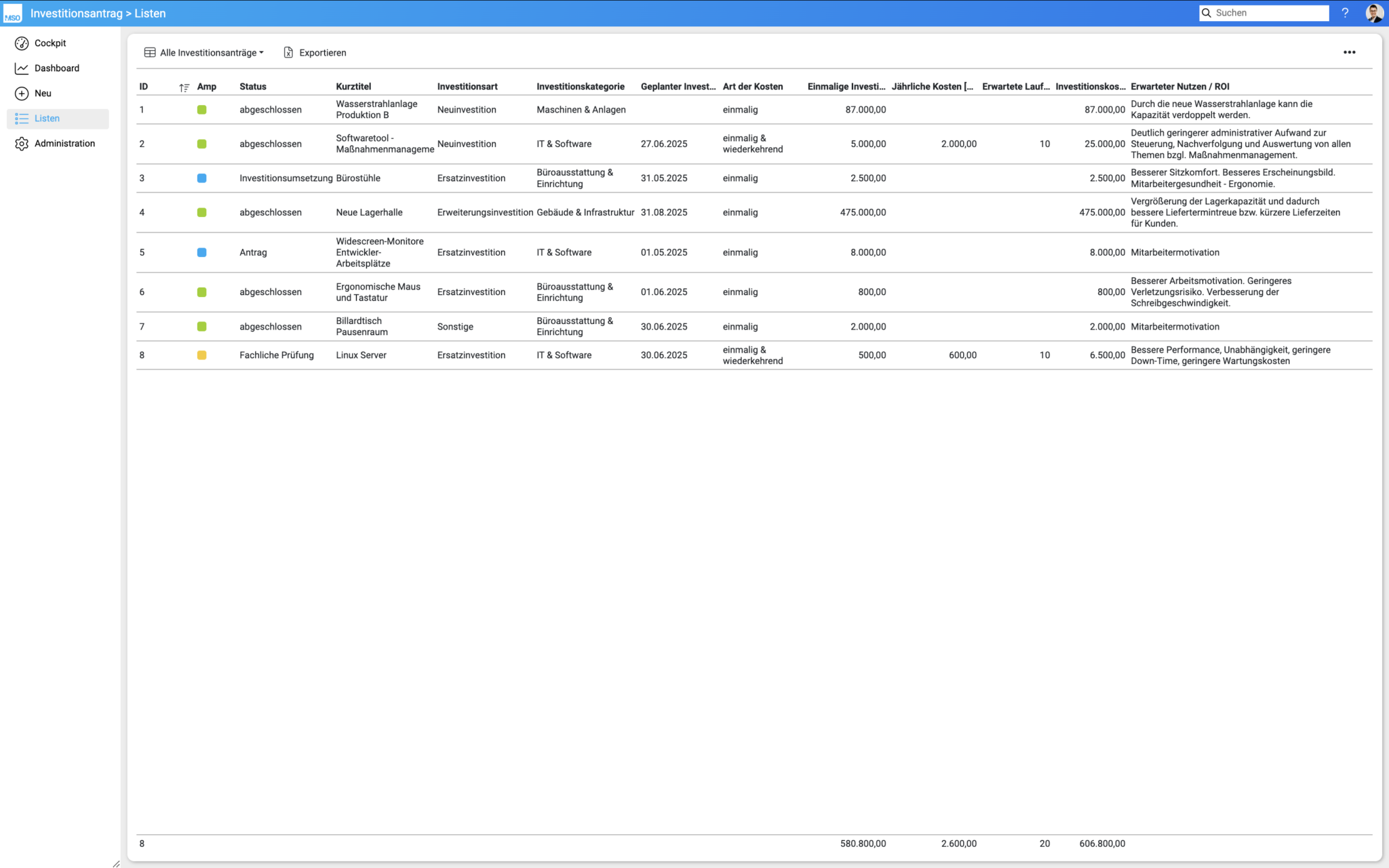The width and height of the screenshot is (1389, 868).
Task: Click the Sonstige investment type cell
Action: point(455,327)
